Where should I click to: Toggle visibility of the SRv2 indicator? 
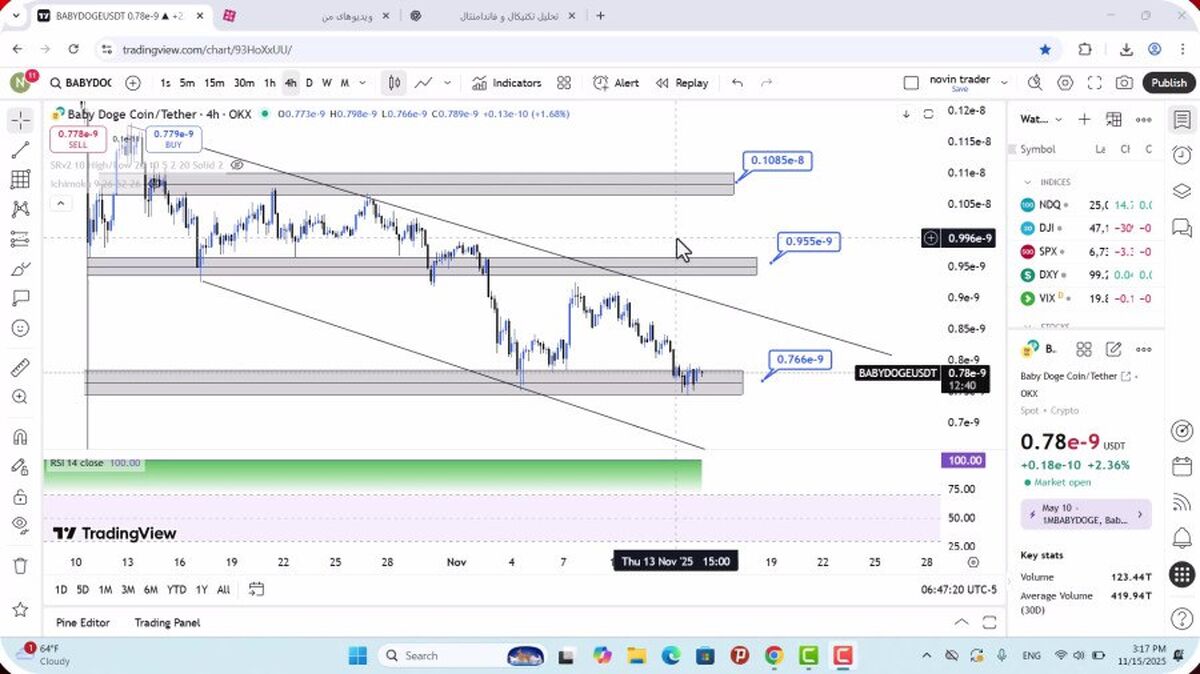click(237, 165)
